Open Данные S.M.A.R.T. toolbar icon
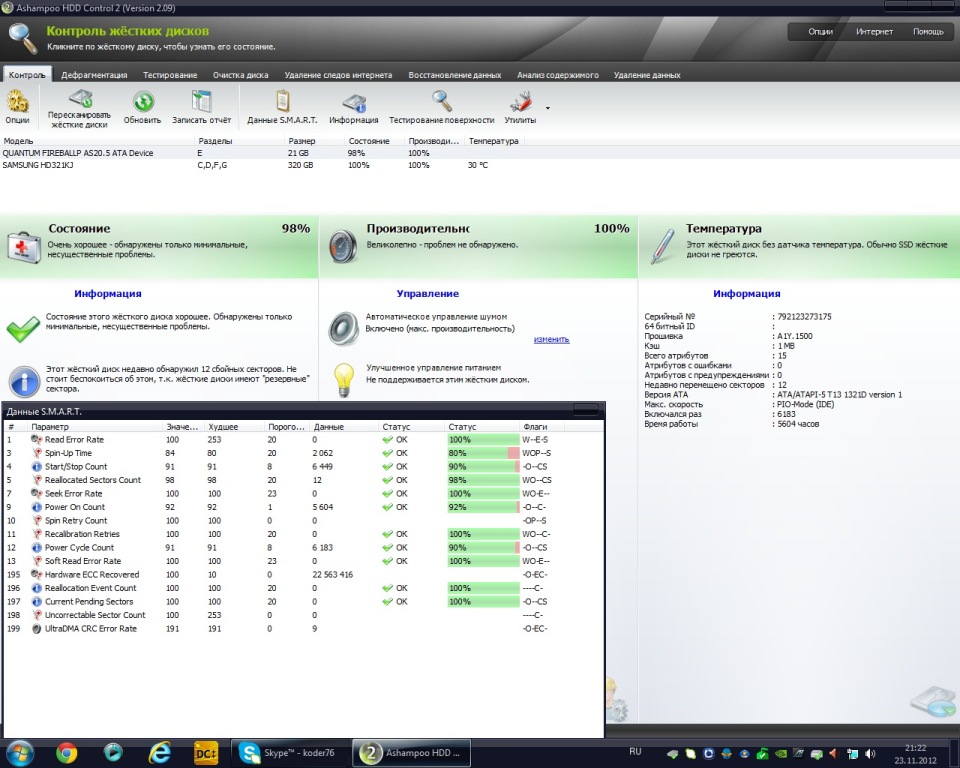The image size is (960, 768). [x=282, y=102]
